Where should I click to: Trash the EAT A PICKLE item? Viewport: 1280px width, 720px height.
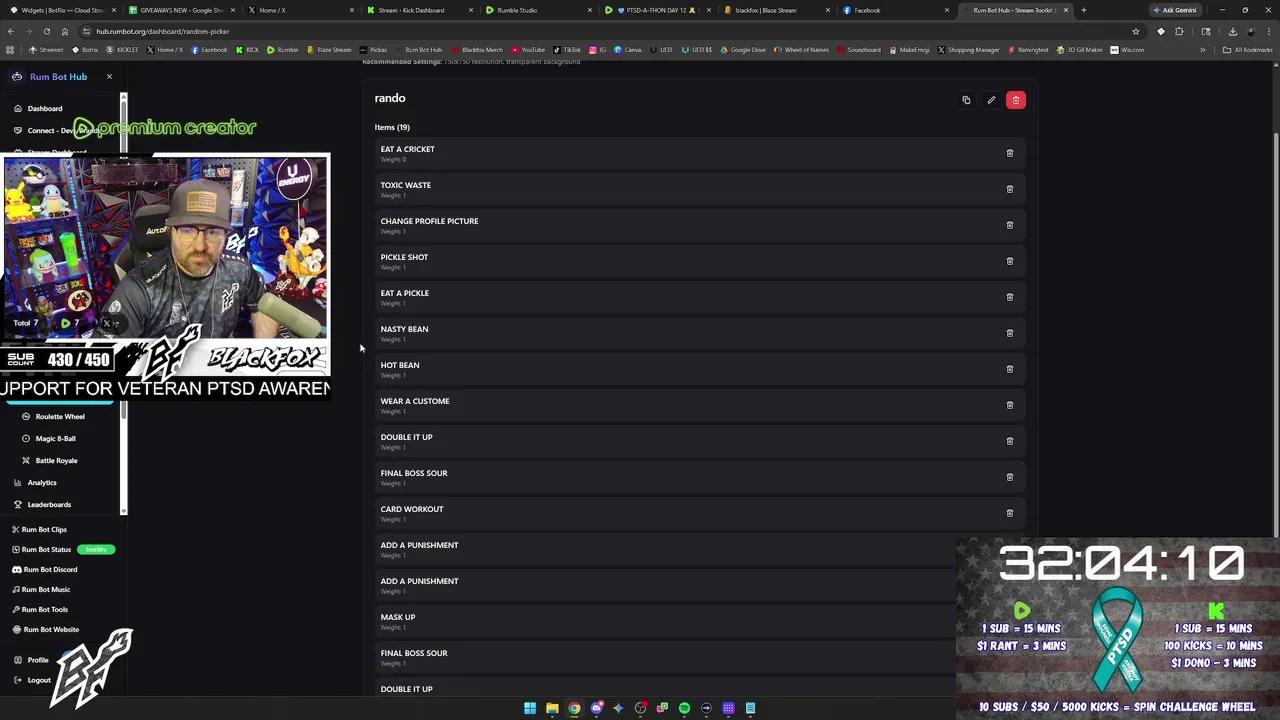(x=1009, y=297)
